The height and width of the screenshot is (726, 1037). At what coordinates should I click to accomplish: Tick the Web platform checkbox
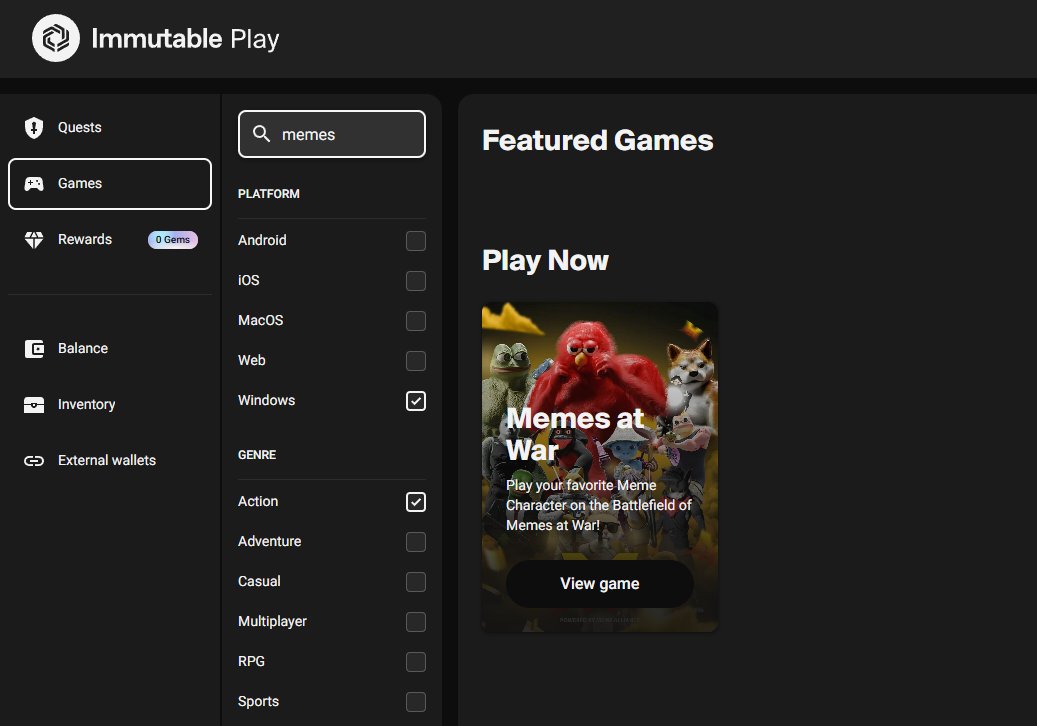click(415, 361)
